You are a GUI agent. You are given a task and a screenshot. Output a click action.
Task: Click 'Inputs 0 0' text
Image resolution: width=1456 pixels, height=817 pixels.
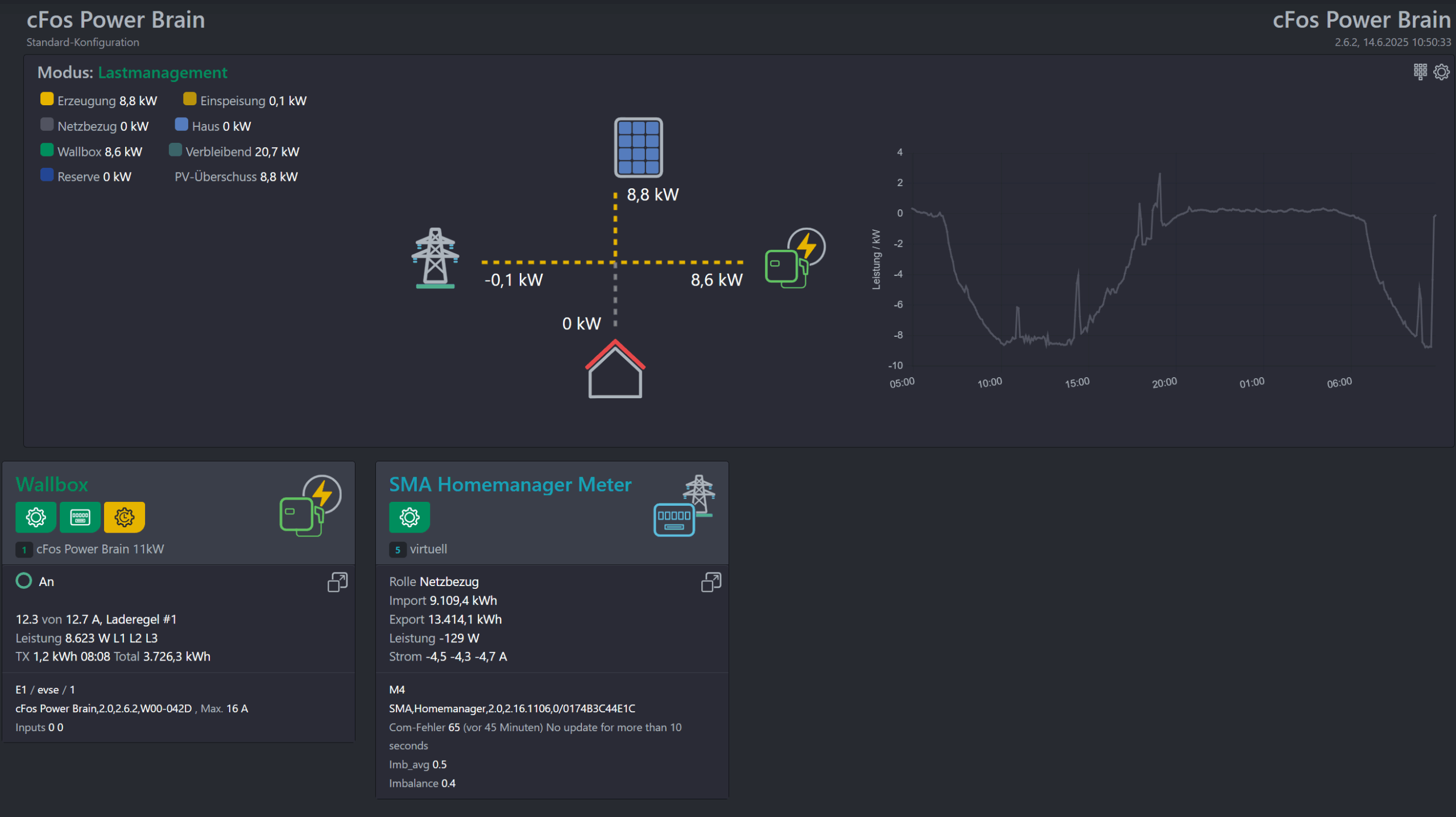click(40, 727)
